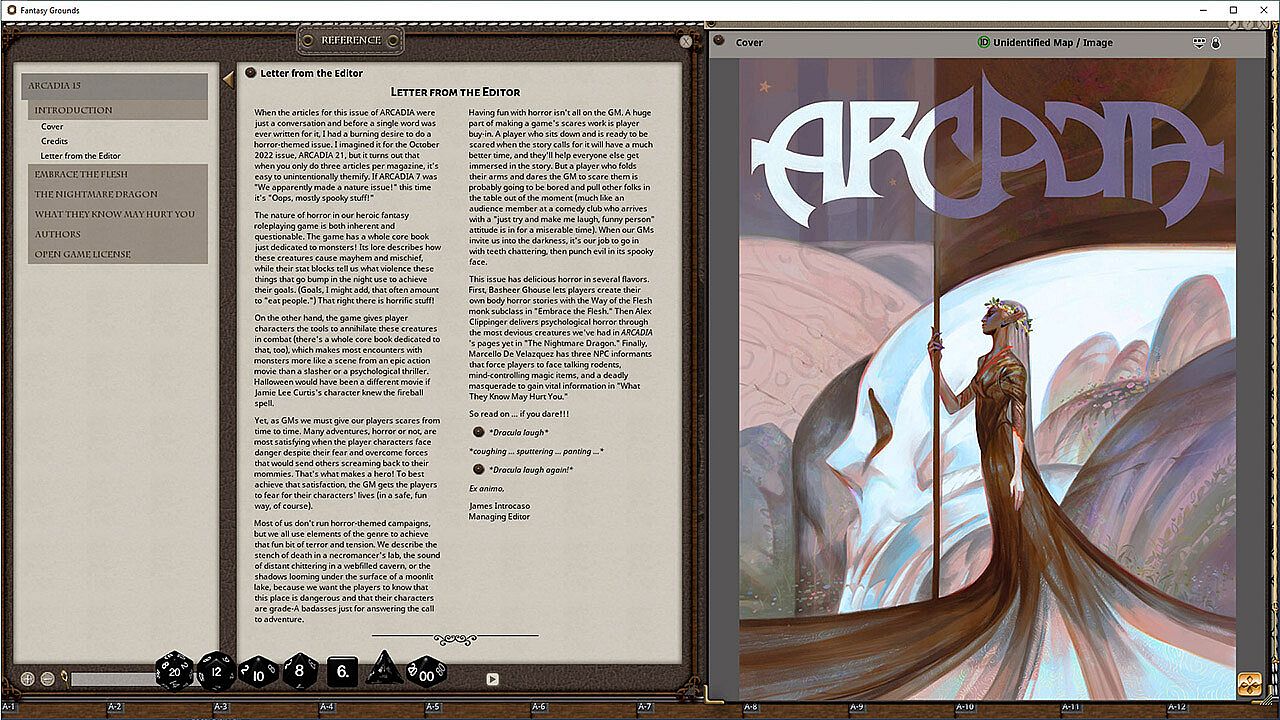Minimize the Fantasy Grounds window
The height and width of the screenshot is (720, 1280).
tap(1205, 10)
